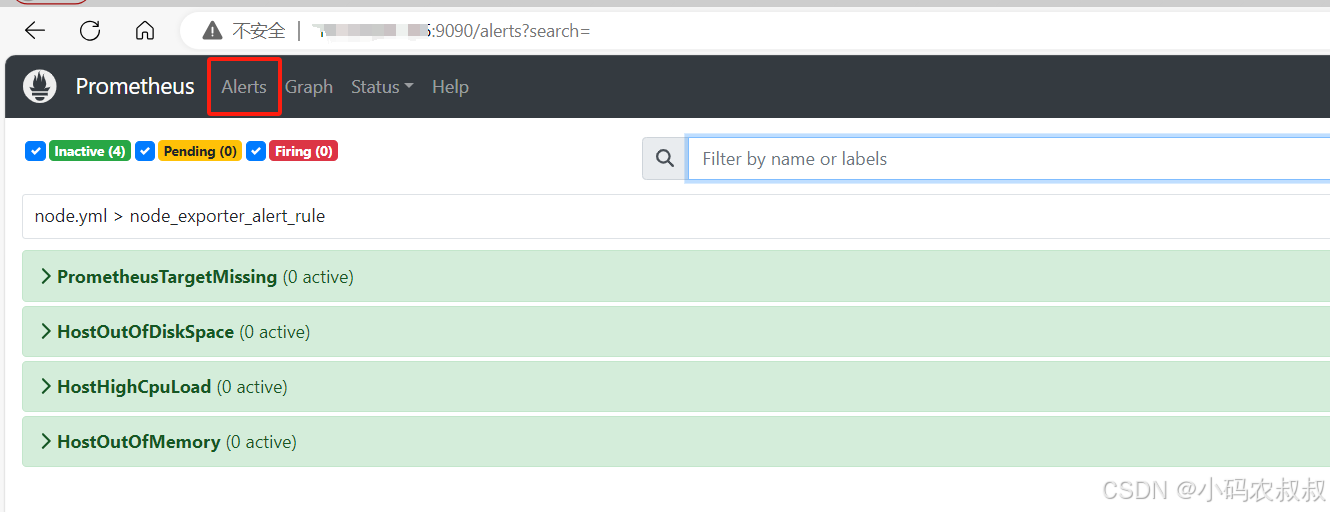
Task: Open the Help navigation item
Action: (x=450, y=87)
